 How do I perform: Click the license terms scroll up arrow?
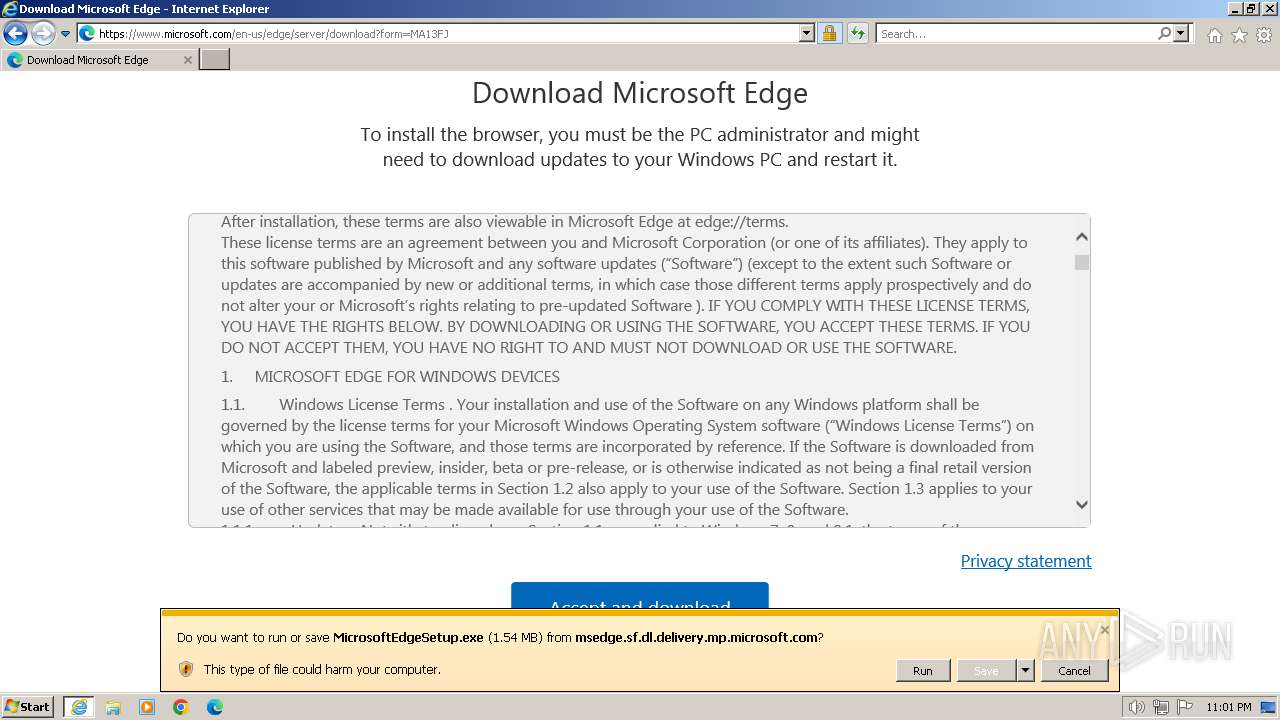(x=1081, y=237)
